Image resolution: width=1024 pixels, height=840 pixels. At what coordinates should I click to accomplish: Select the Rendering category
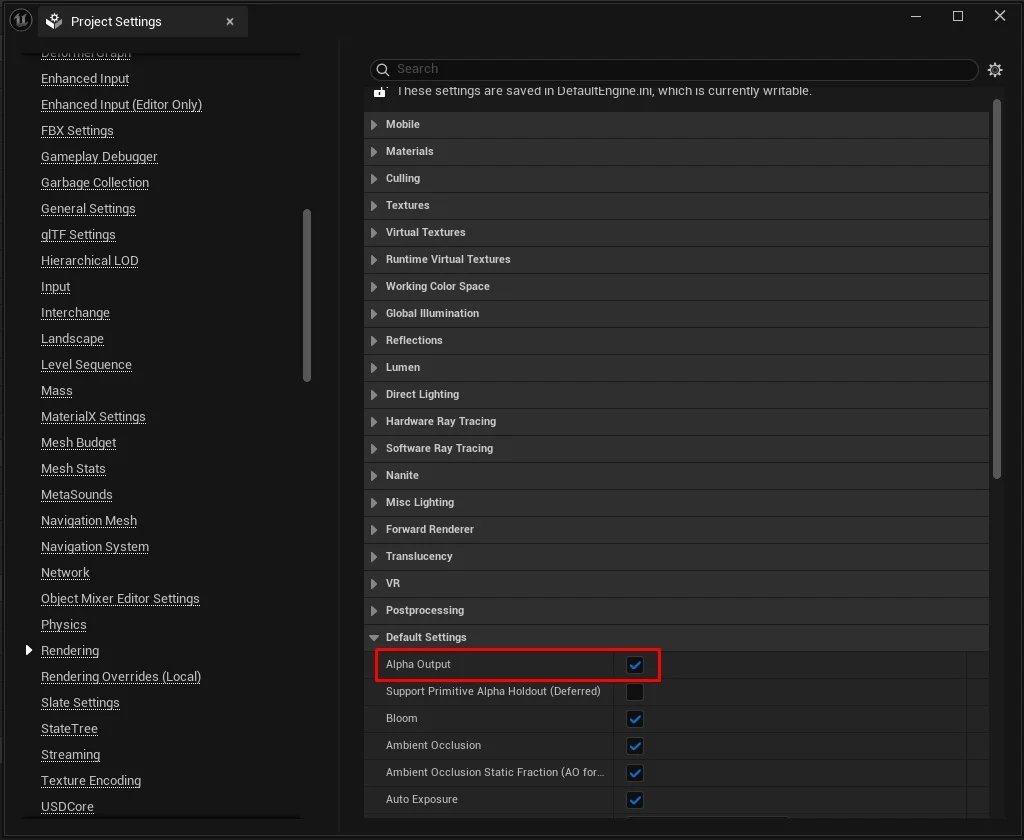coord(70,651)
